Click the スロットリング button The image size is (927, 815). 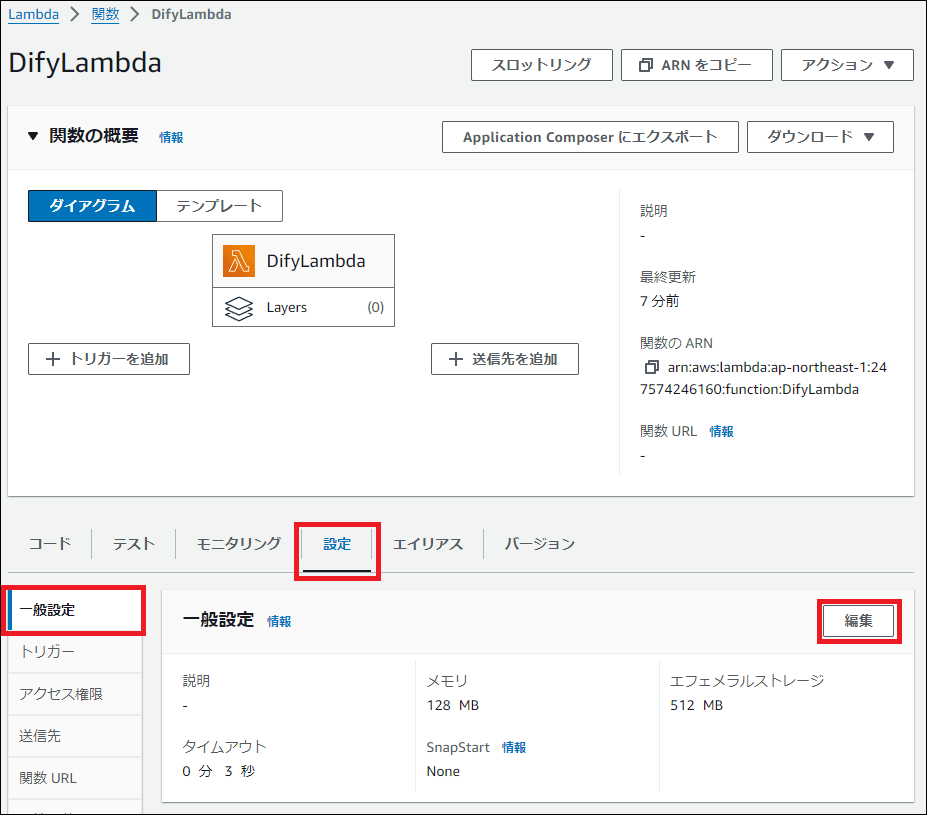click(541, 65)
